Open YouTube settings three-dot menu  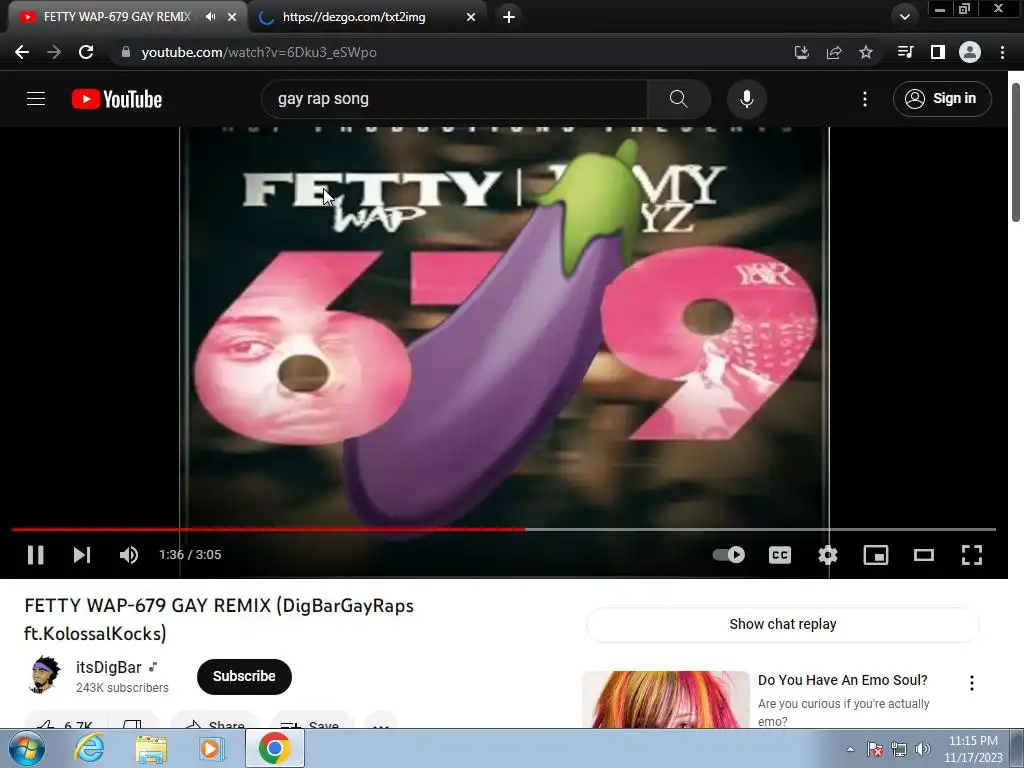(x=865, y=99)
